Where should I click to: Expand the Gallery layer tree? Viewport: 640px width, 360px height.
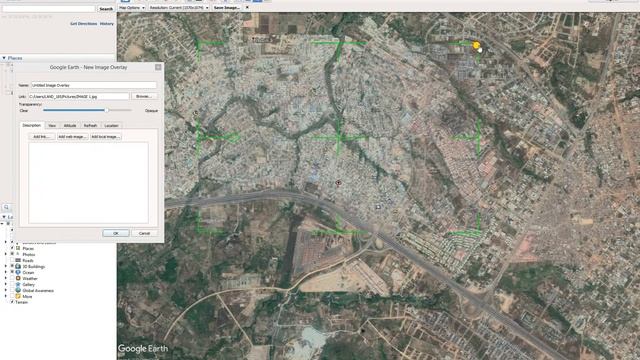pyautogui.click(x=6, y=284)
